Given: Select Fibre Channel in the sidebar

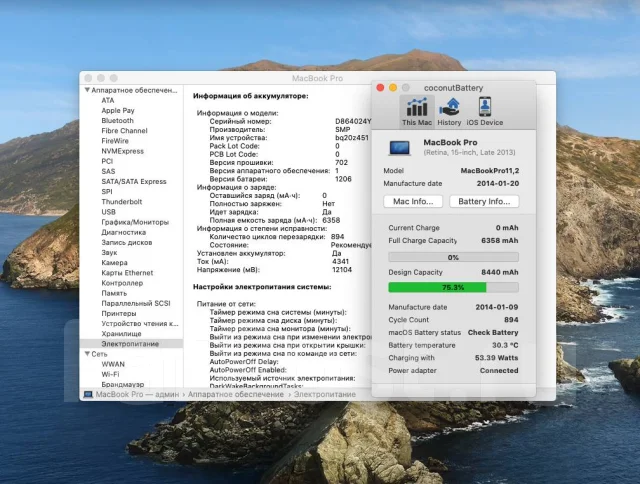Looking at the screenshot, I should (124, 131).
